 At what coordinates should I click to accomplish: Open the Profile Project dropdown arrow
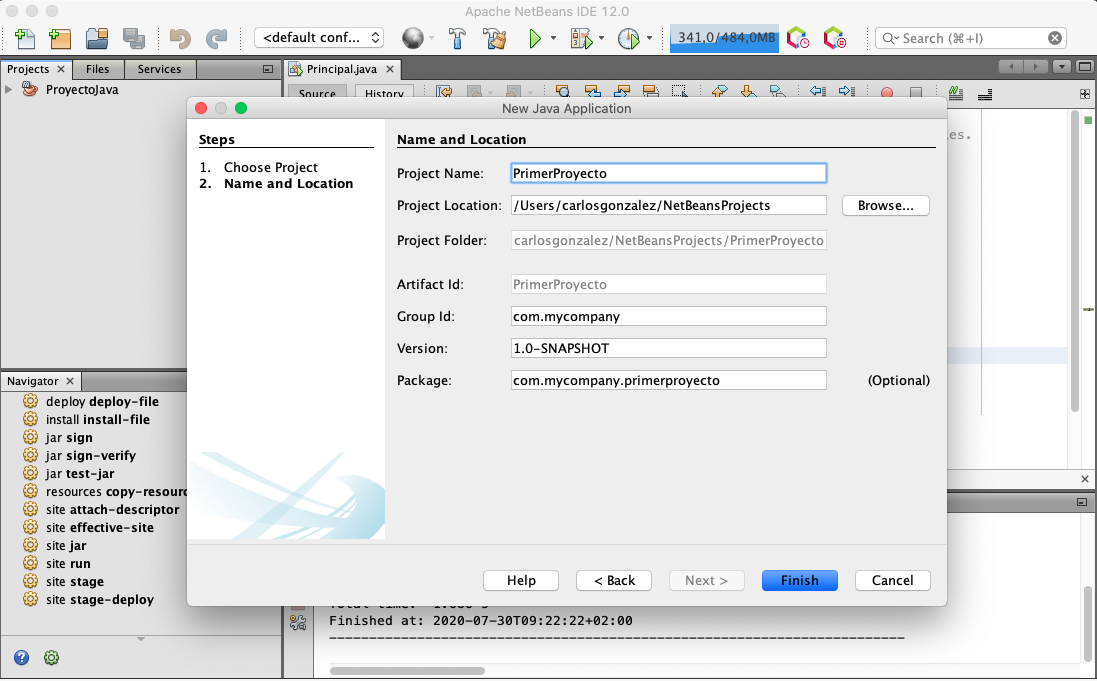click(x=649, y=38)
